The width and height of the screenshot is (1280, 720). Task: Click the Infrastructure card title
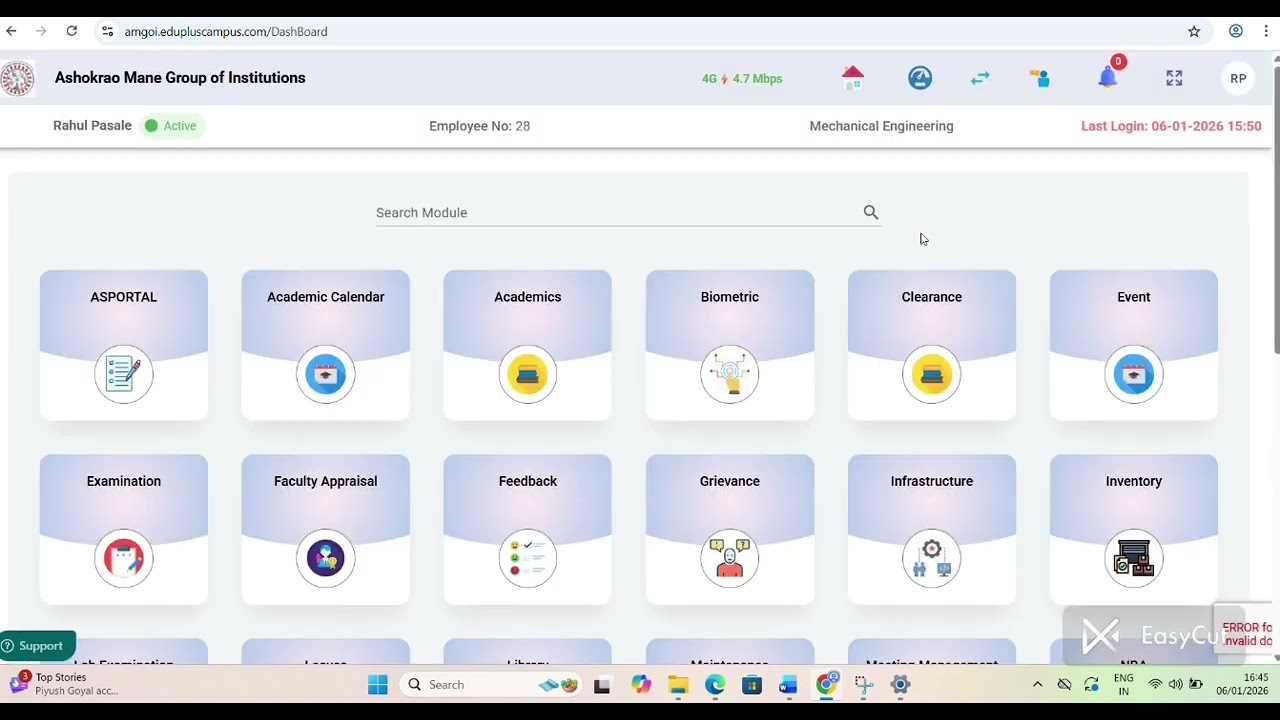tap(932, 481)
